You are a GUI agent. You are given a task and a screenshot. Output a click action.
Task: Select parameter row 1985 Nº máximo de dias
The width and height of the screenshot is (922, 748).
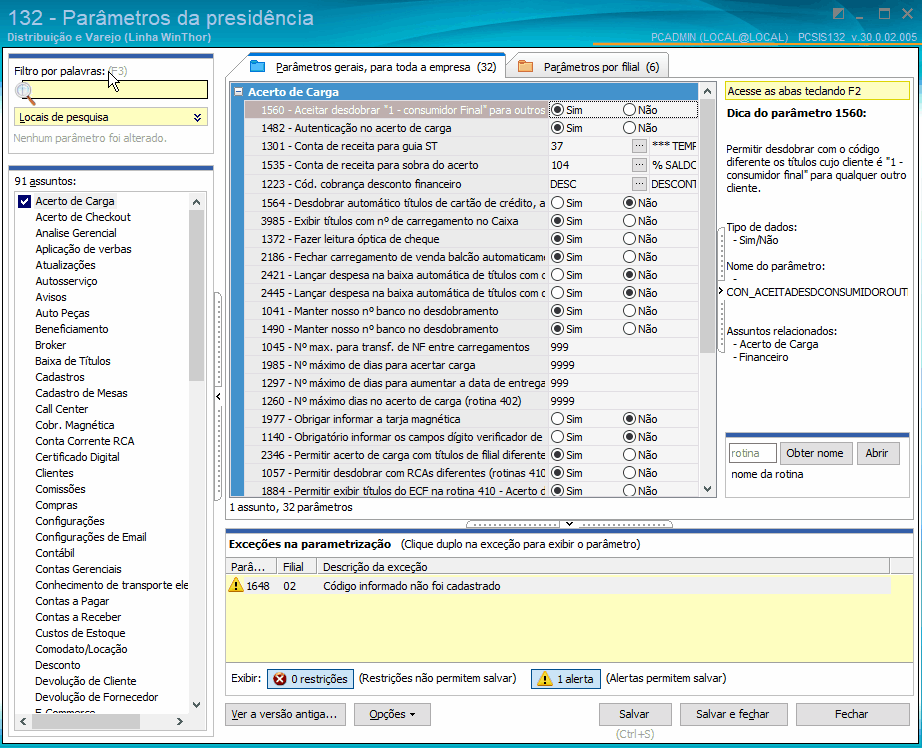point(472,365)
